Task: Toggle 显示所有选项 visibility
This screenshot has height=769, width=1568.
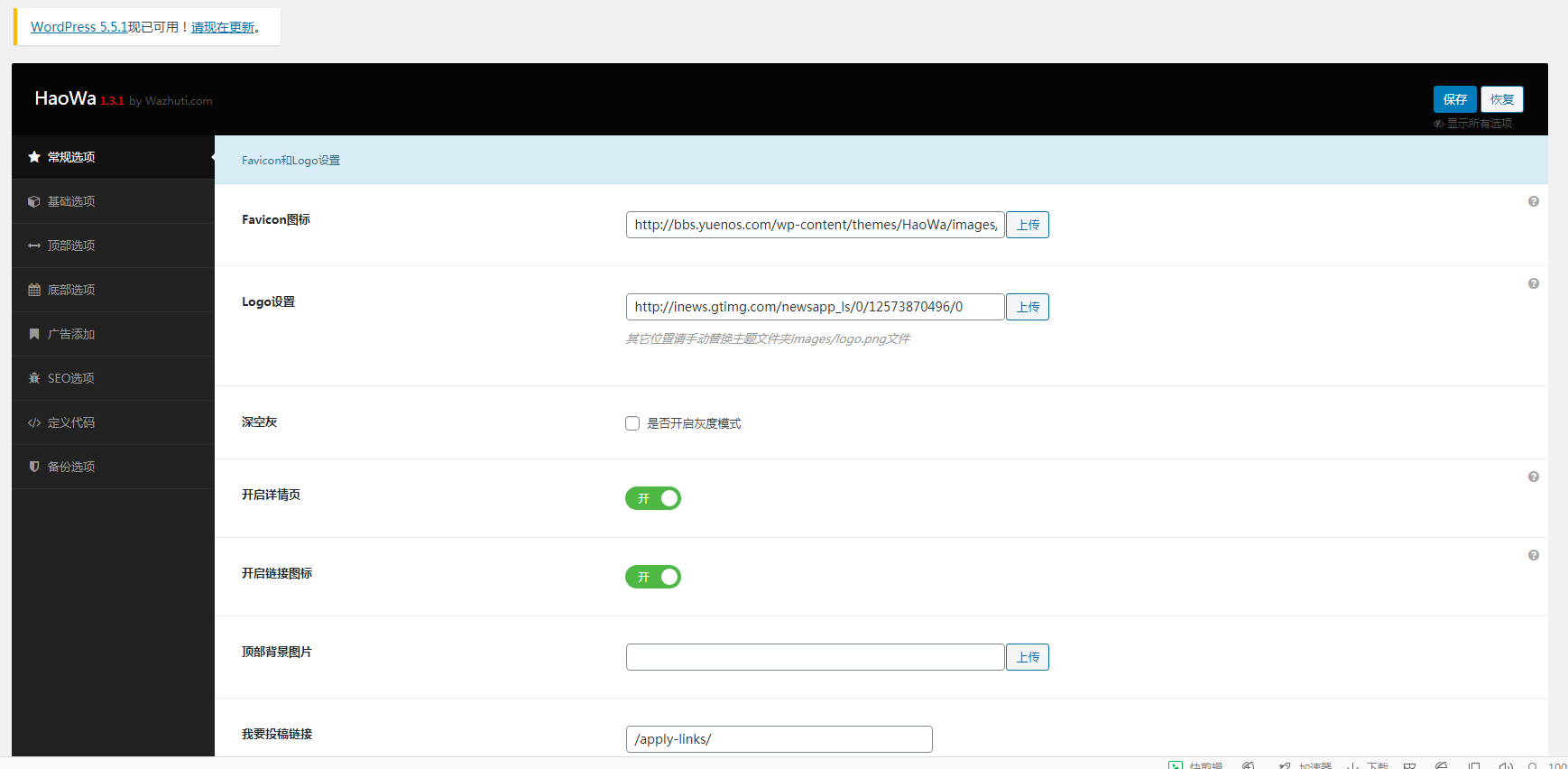Action: point(1473,124)
